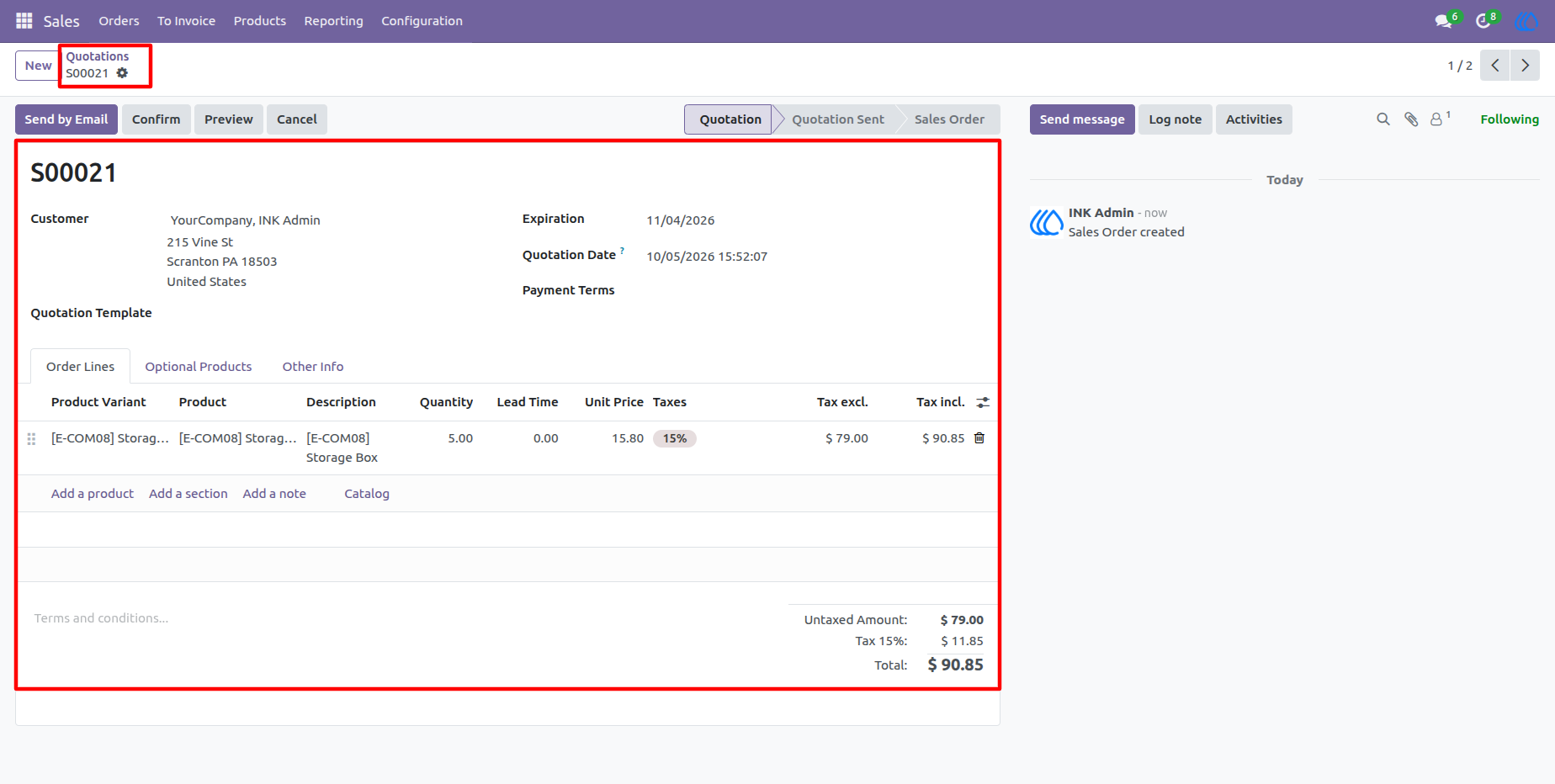
Task: Click the Terms and conditions field
Action: (x=404, y=618)
